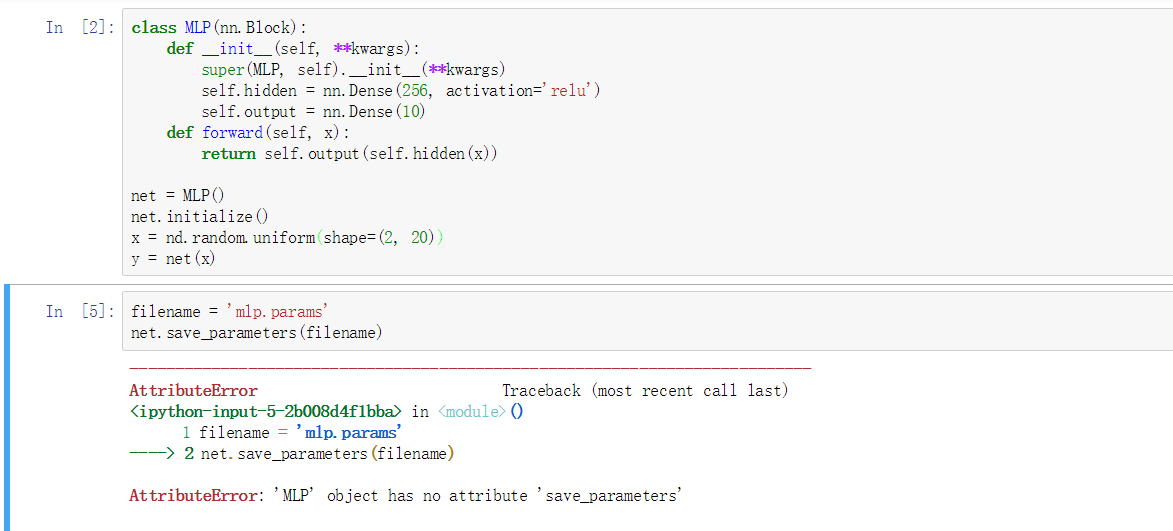Click traceback line 1 filename = 'mlp.params'

293,432
